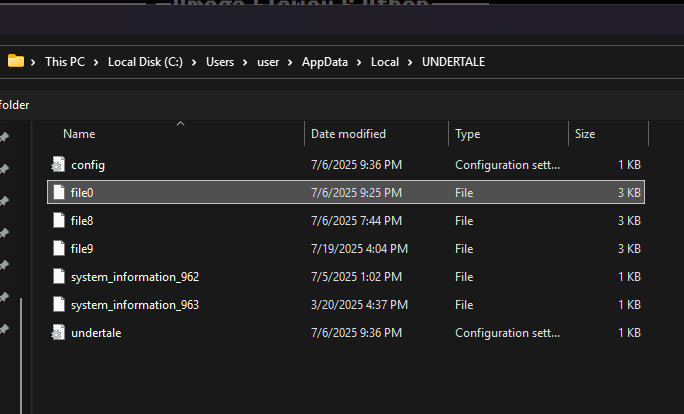The image size is (684, 414).
Task: Click the file0 document icon
Action: point(57,192)
